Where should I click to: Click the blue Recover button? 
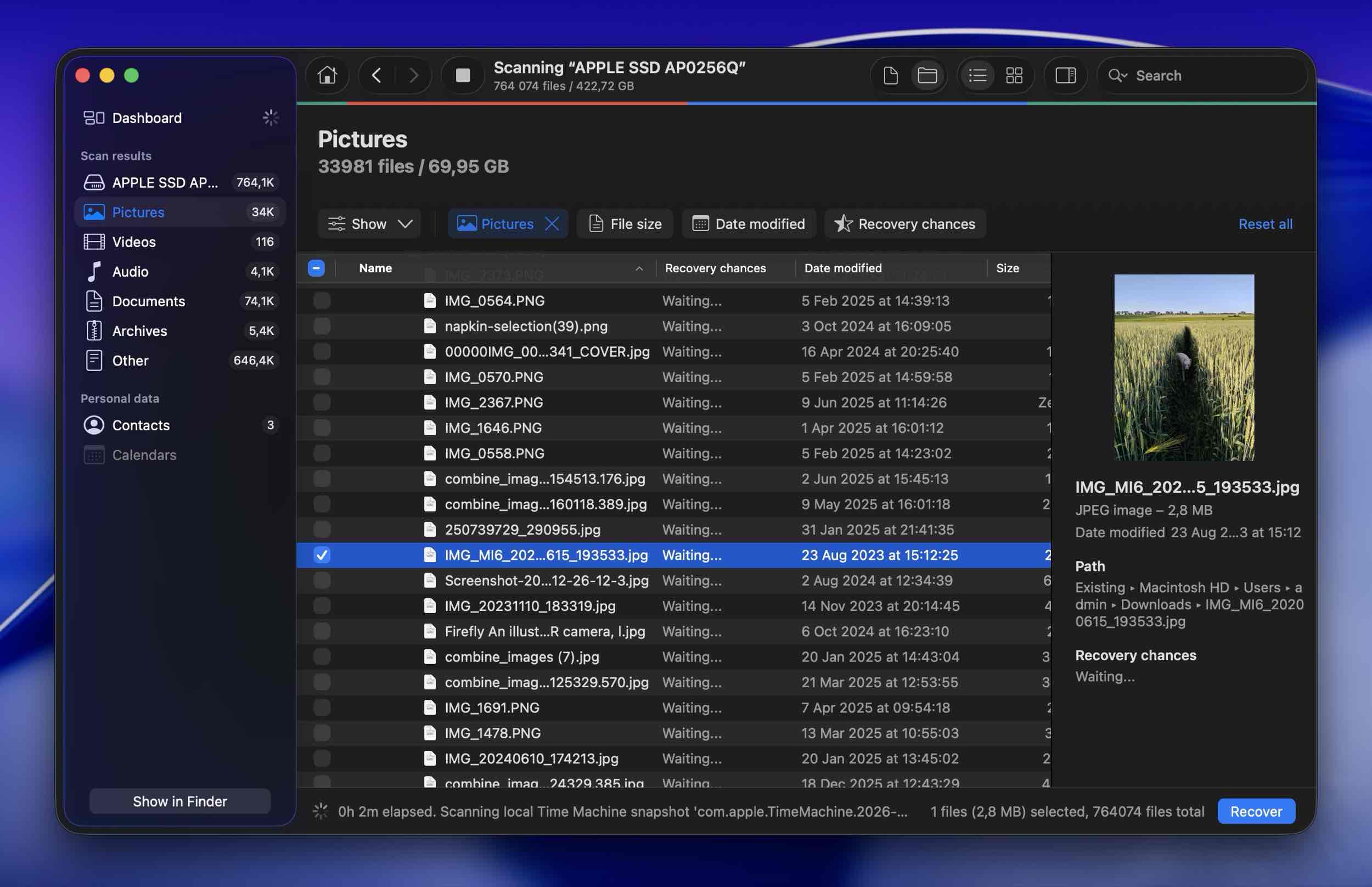(x=1256, y=812)
